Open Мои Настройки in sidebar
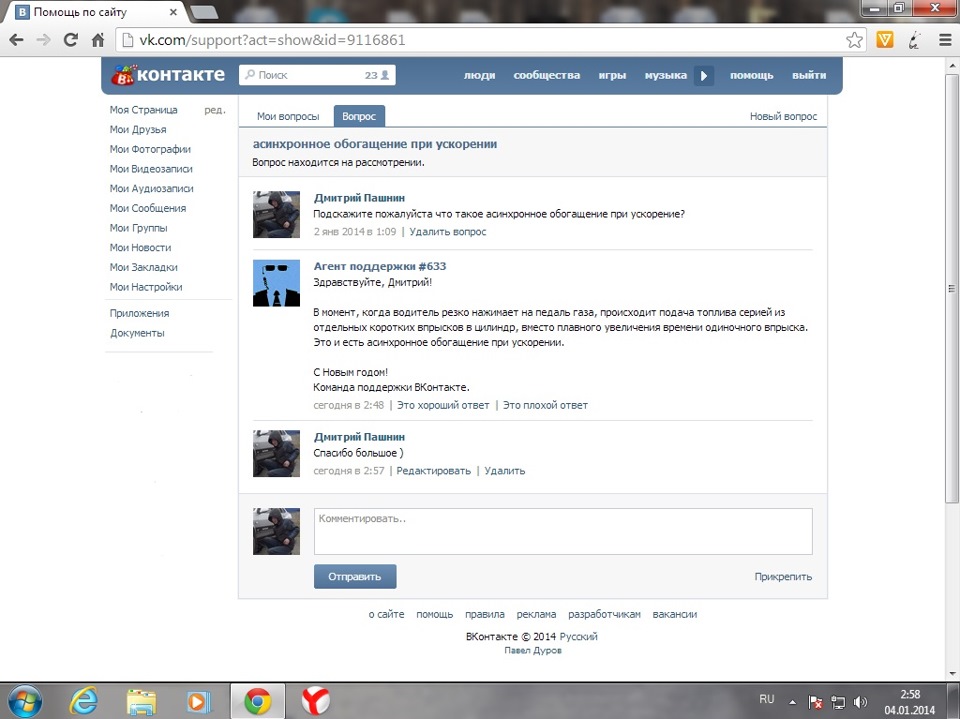The image size is (960, 719). (146, 287)
